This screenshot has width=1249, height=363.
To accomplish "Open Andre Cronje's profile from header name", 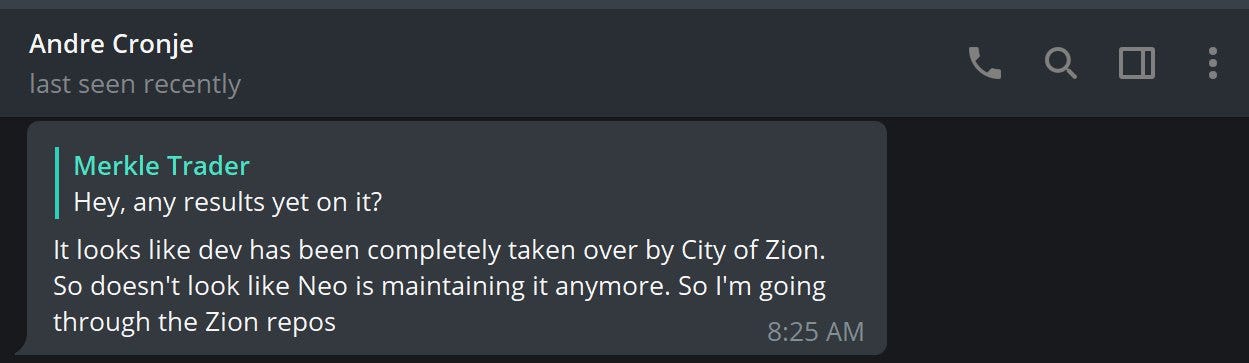I will click(x=111, y=44).
